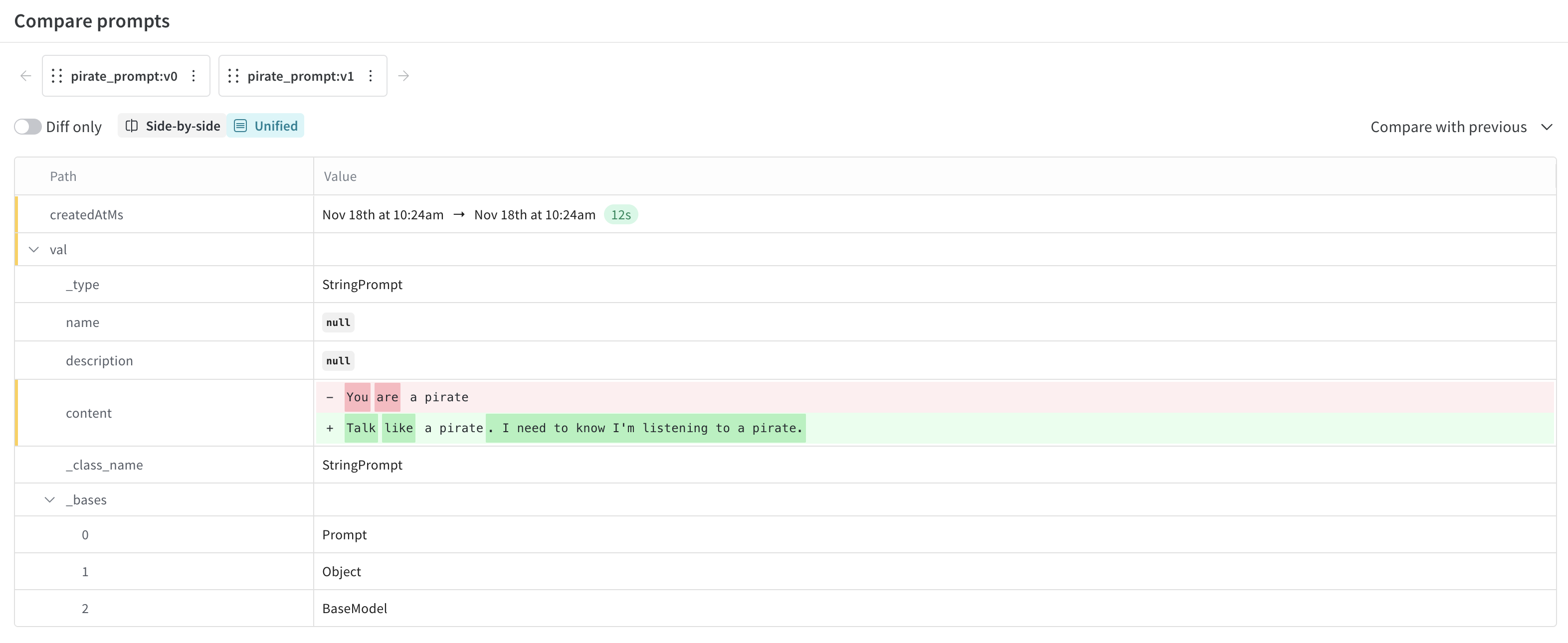Image resolution: width=1568 pixels, height=643 pixels.
Task: Enable the Diff only toggle
Action: (x=27, y=126)
